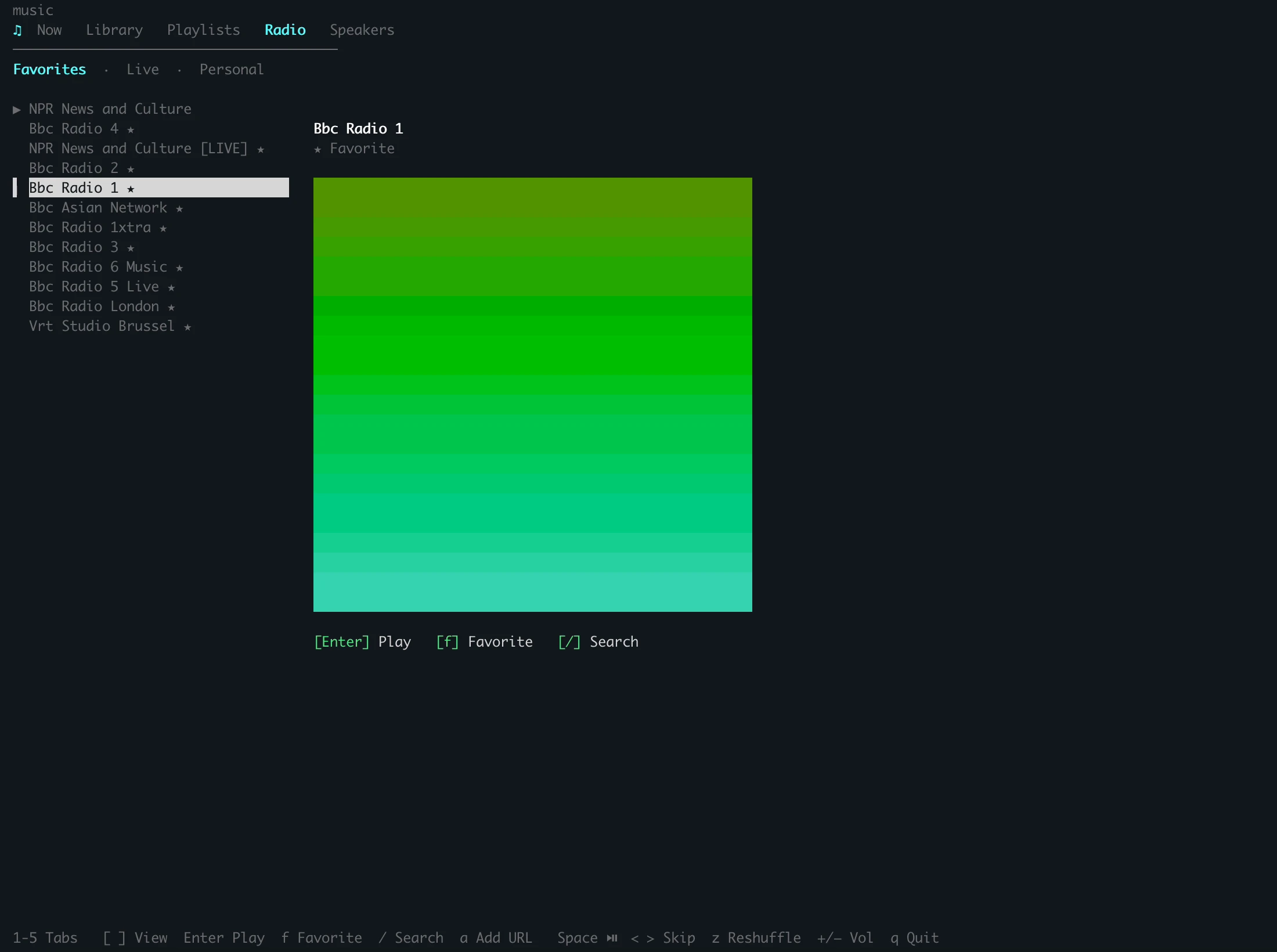Click the star next to Bbc Radio 2
Image resolution: width=1277 pixels, height=952 pixels.
[x=131, y=169]
